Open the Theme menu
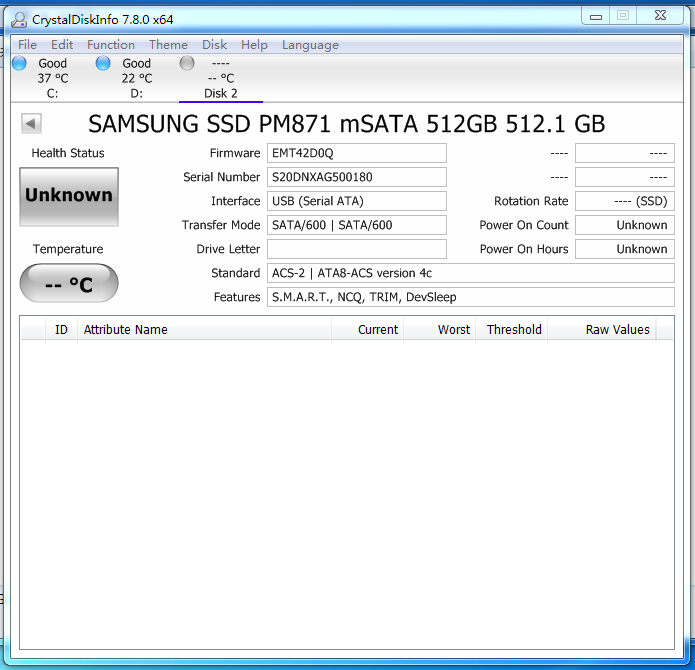This screenshot has width=695, height=670. [168, 45]
